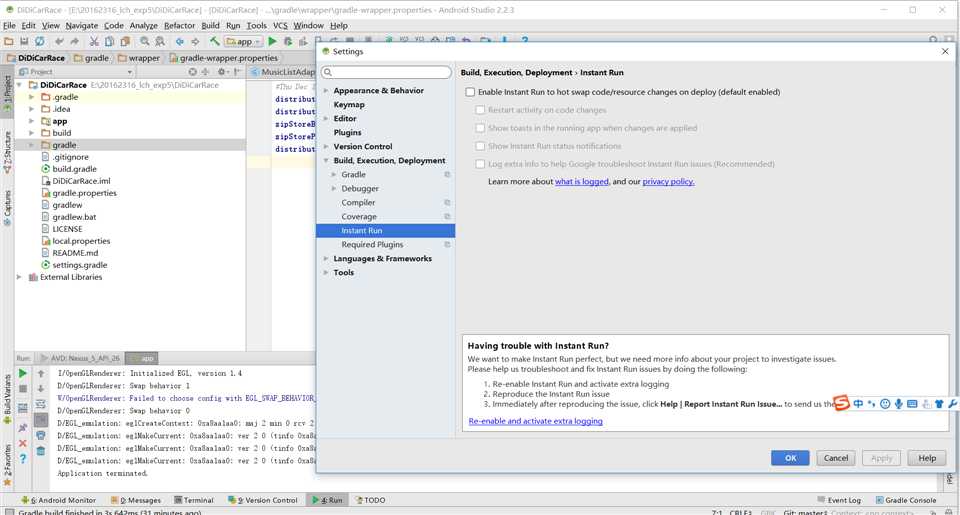The width and height of the screenshot is (960, 515).
Task: Click the Print icon in Run console
Action: (40, 435)
